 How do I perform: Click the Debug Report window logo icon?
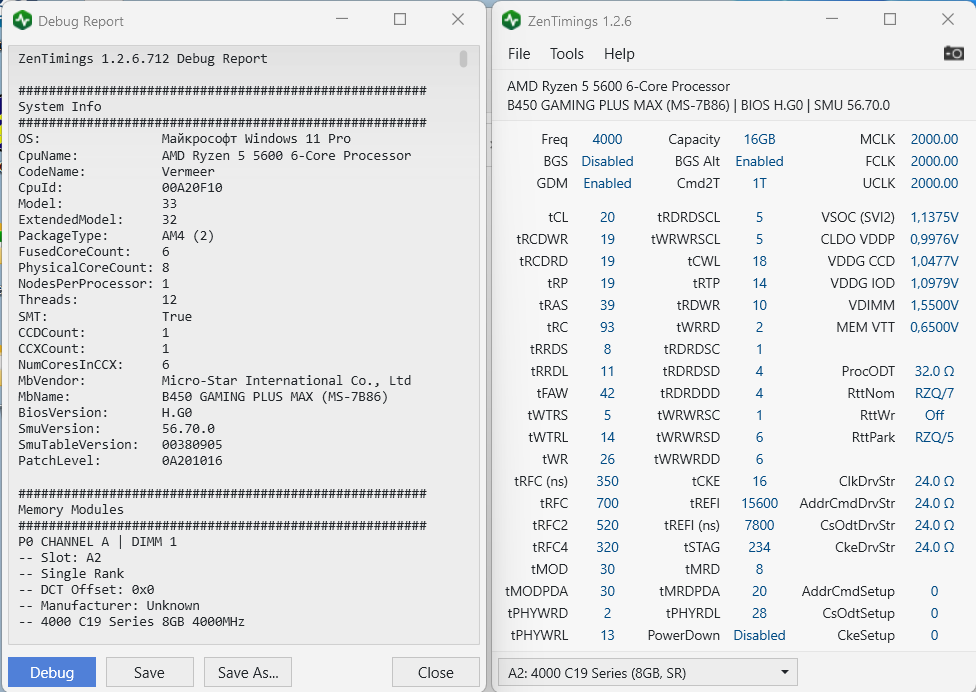tap(22, 20)
